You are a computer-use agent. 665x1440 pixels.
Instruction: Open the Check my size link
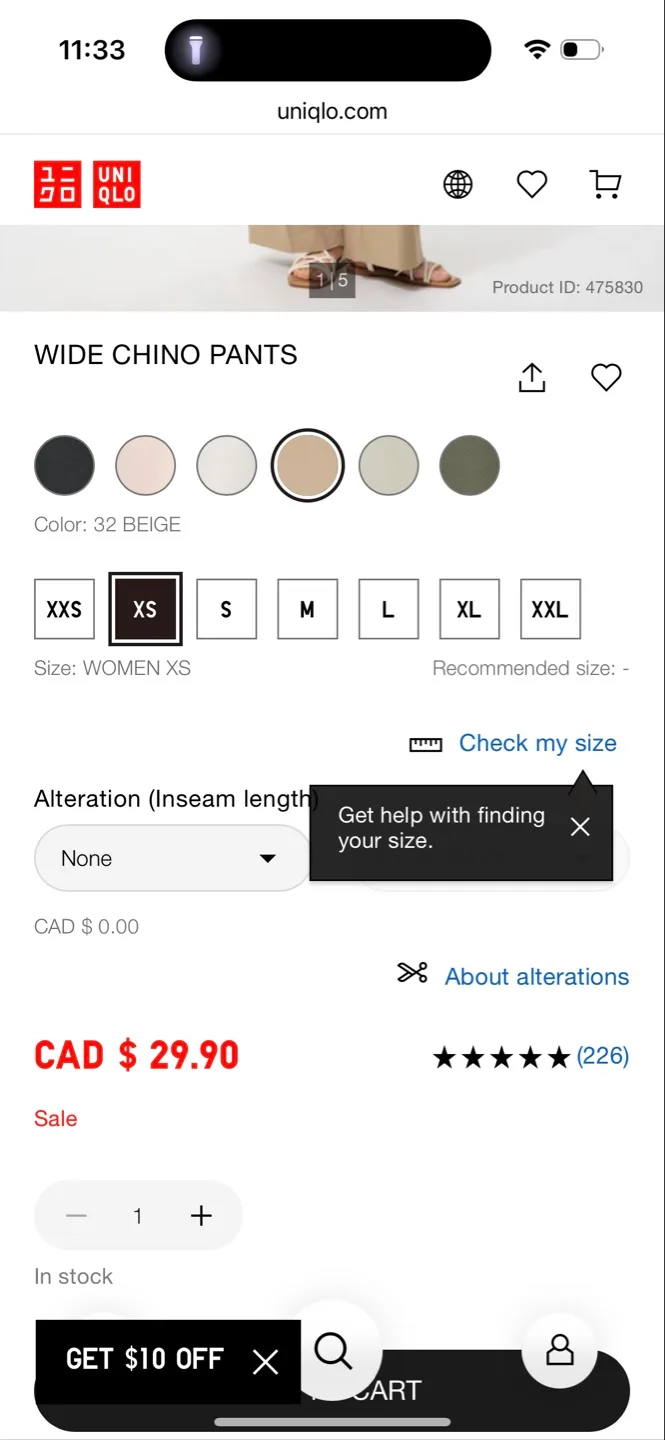click(x=537, y=743)
